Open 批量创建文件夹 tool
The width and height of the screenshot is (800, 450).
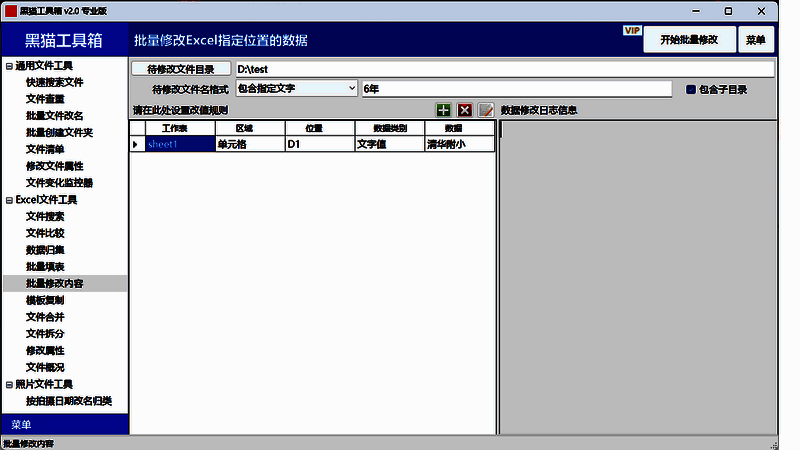[x=59, y=133]
